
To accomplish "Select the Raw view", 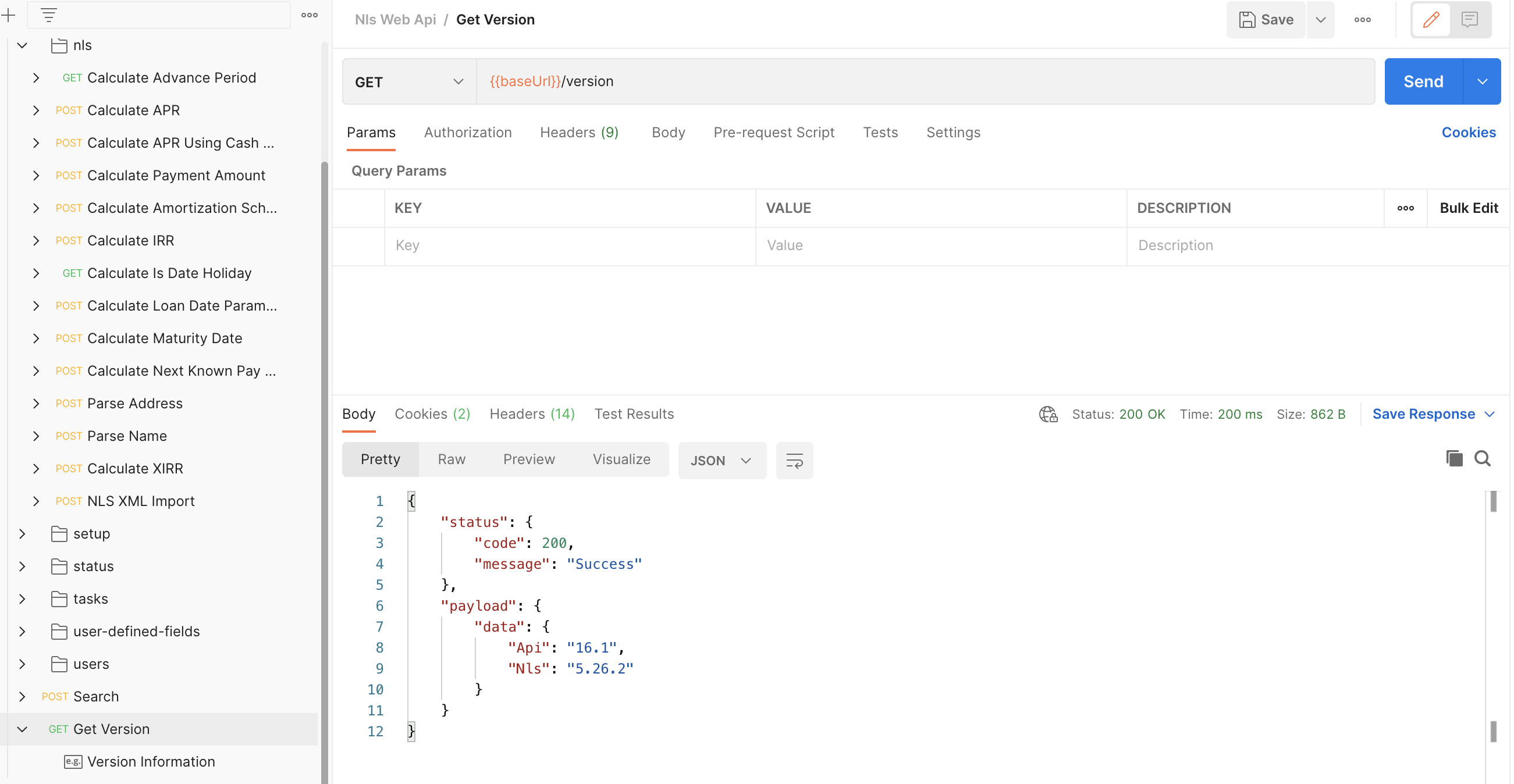I will pos(452,459).
